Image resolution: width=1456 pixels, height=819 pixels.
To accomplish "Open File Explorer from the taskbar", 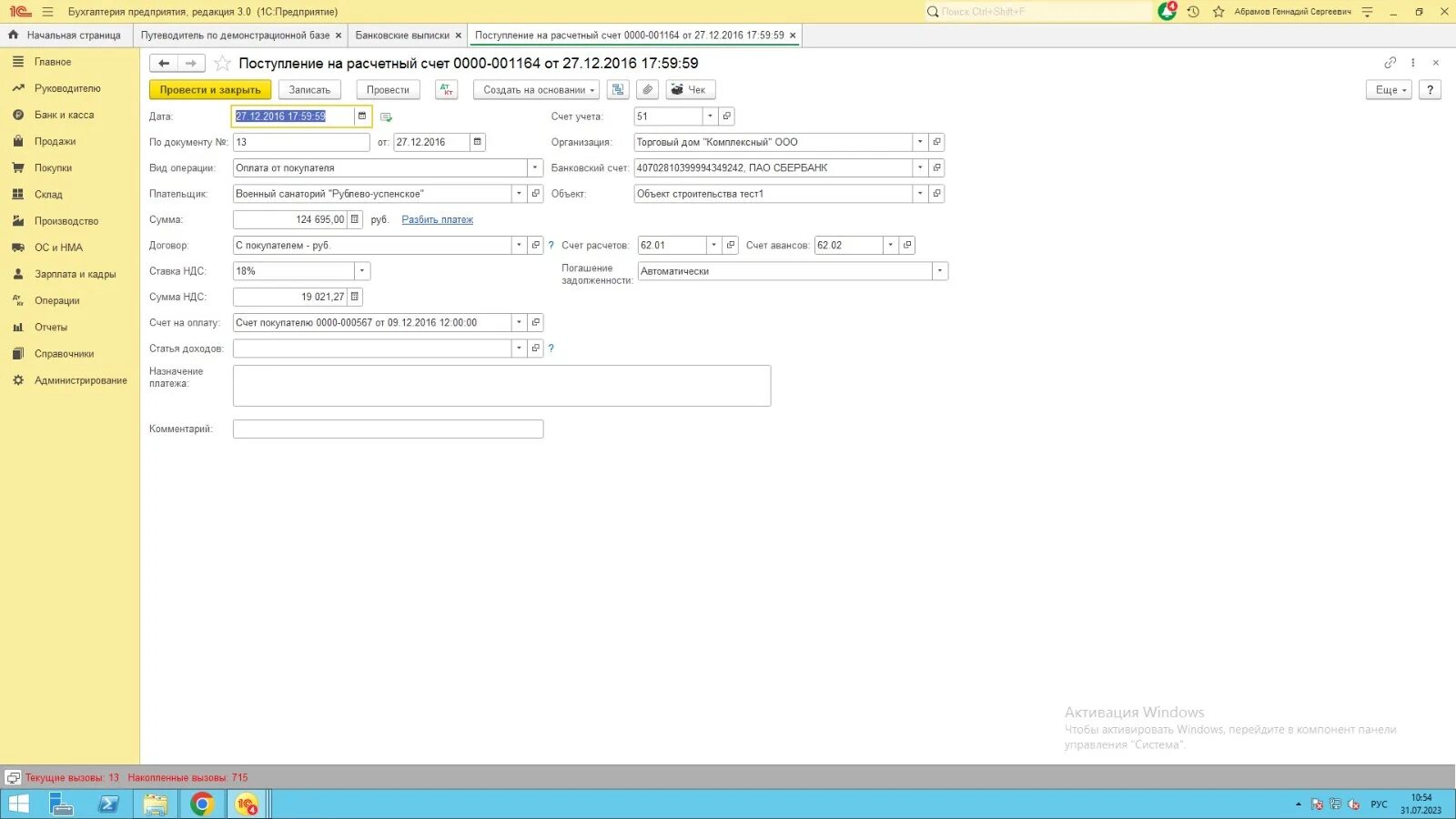I will (156, 804).
